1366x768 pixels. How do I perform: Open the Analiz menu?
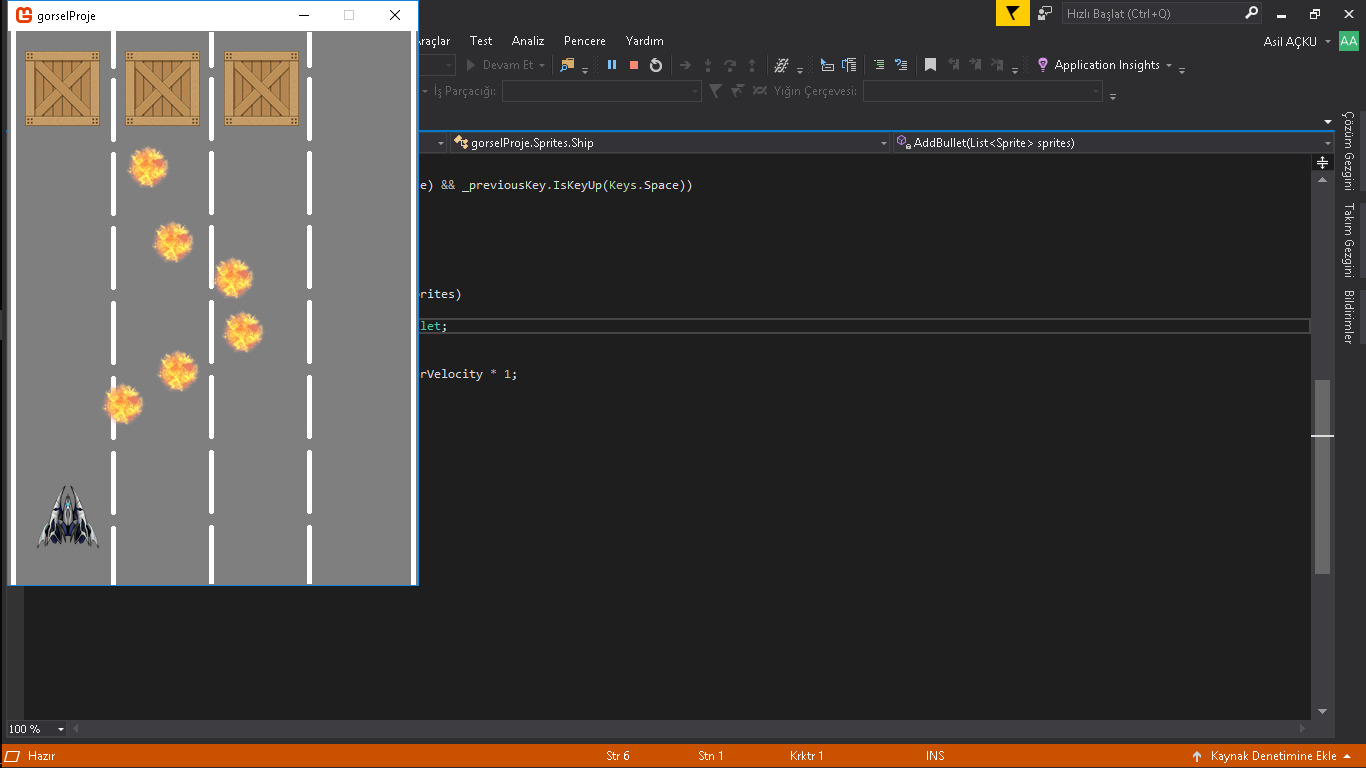click(x=528, y=41)
